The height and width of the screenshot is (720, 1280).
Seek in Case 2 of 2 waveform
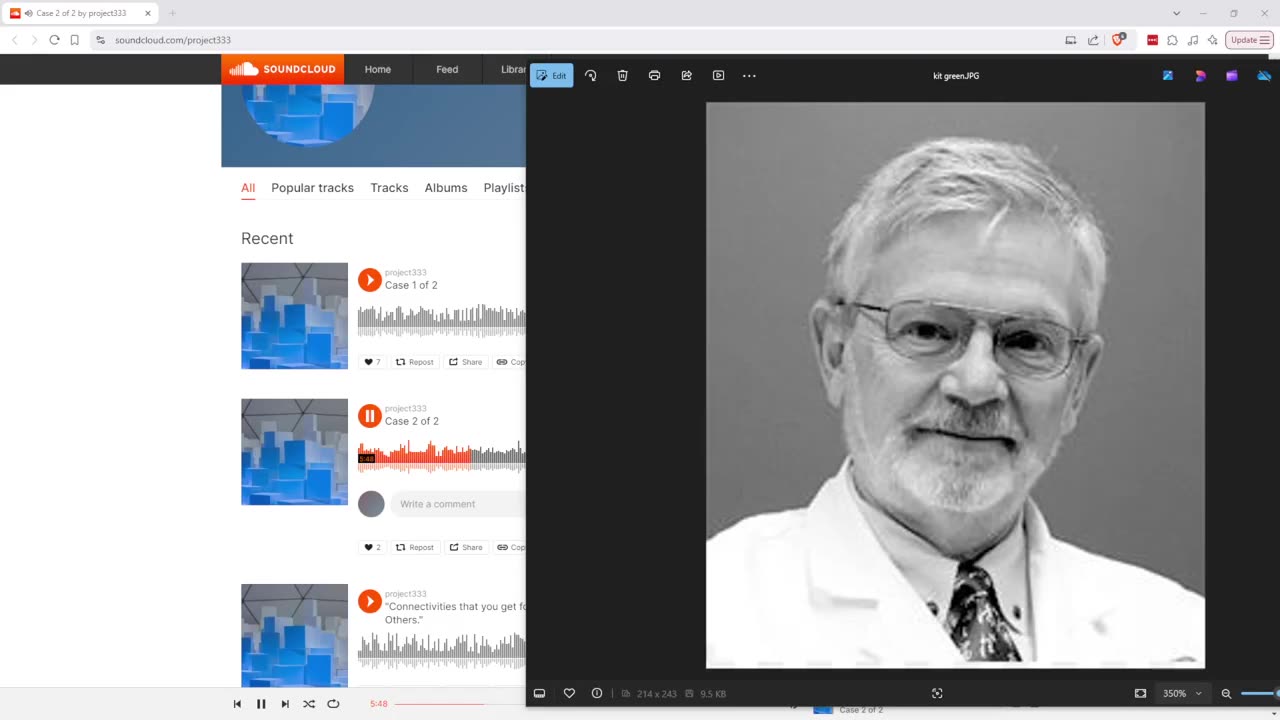442,457
